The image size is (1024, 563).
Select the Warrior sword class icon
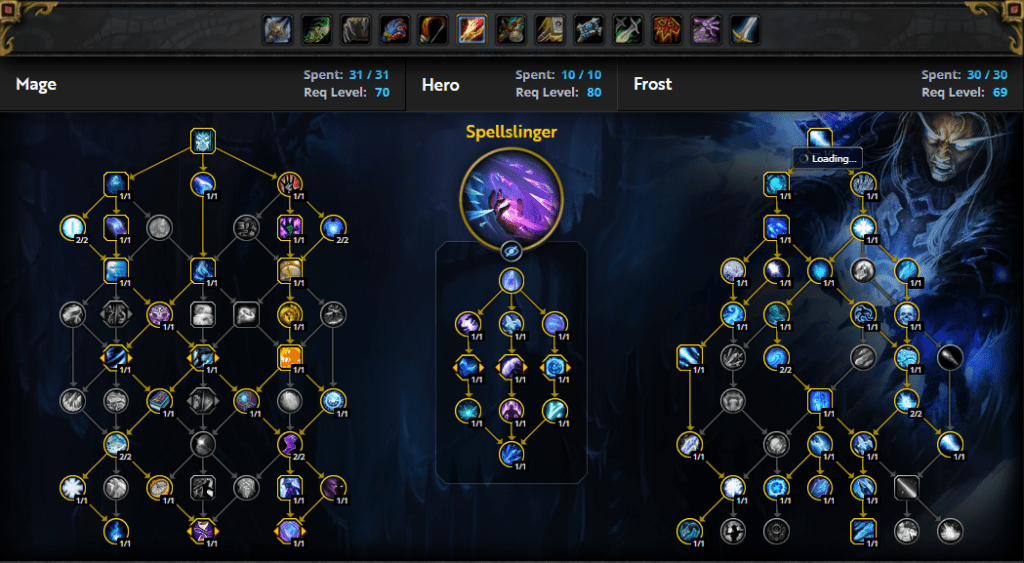point(745,30)
